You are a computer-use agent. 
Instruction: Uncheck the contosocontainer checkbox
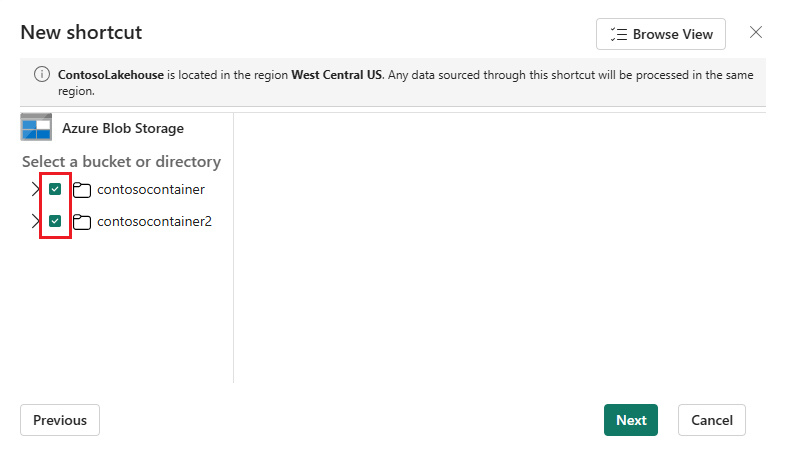[55, 189]
